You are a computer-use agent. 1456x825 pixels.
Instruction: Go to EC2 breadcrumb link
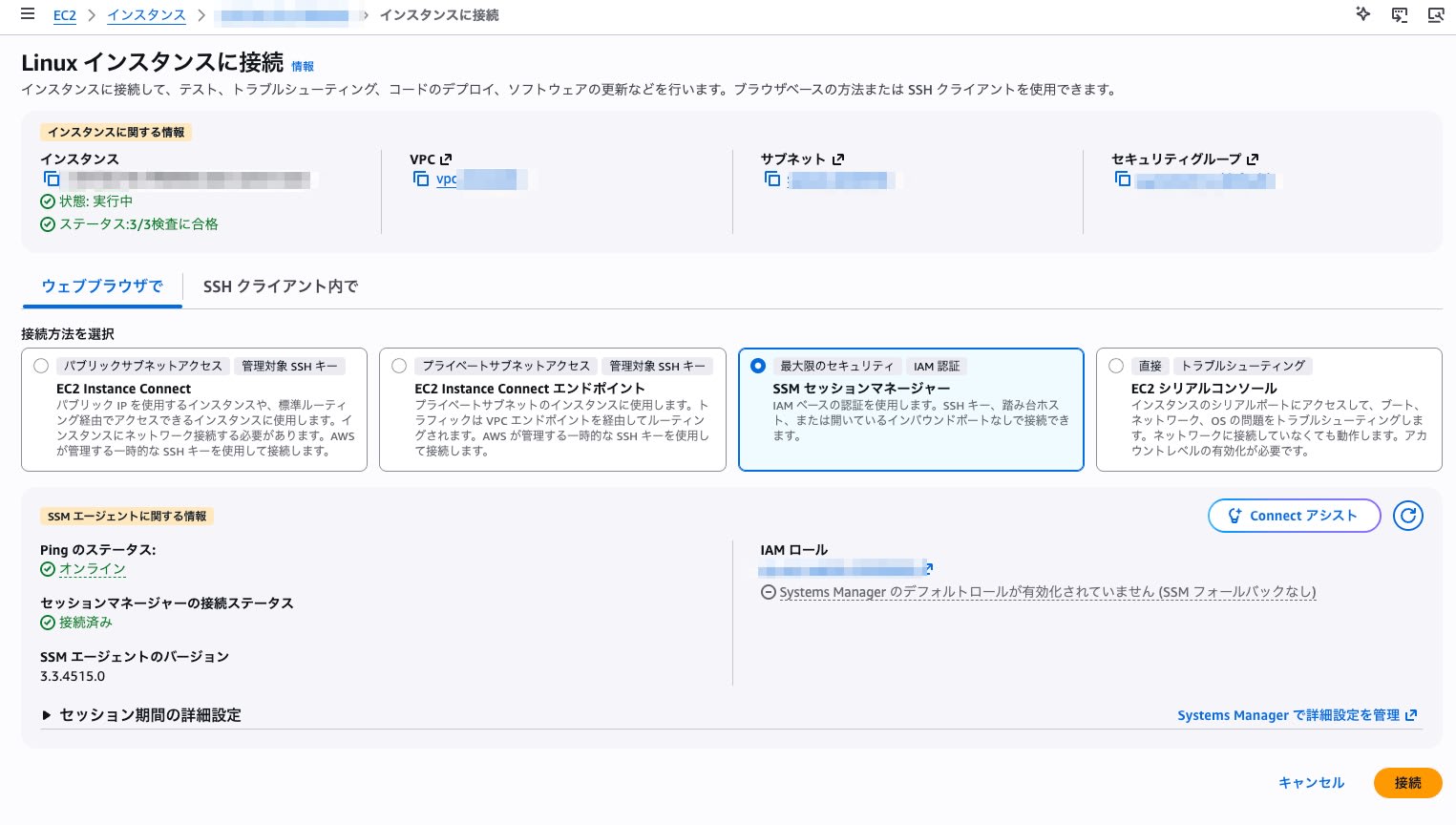[x=65, y=15]
